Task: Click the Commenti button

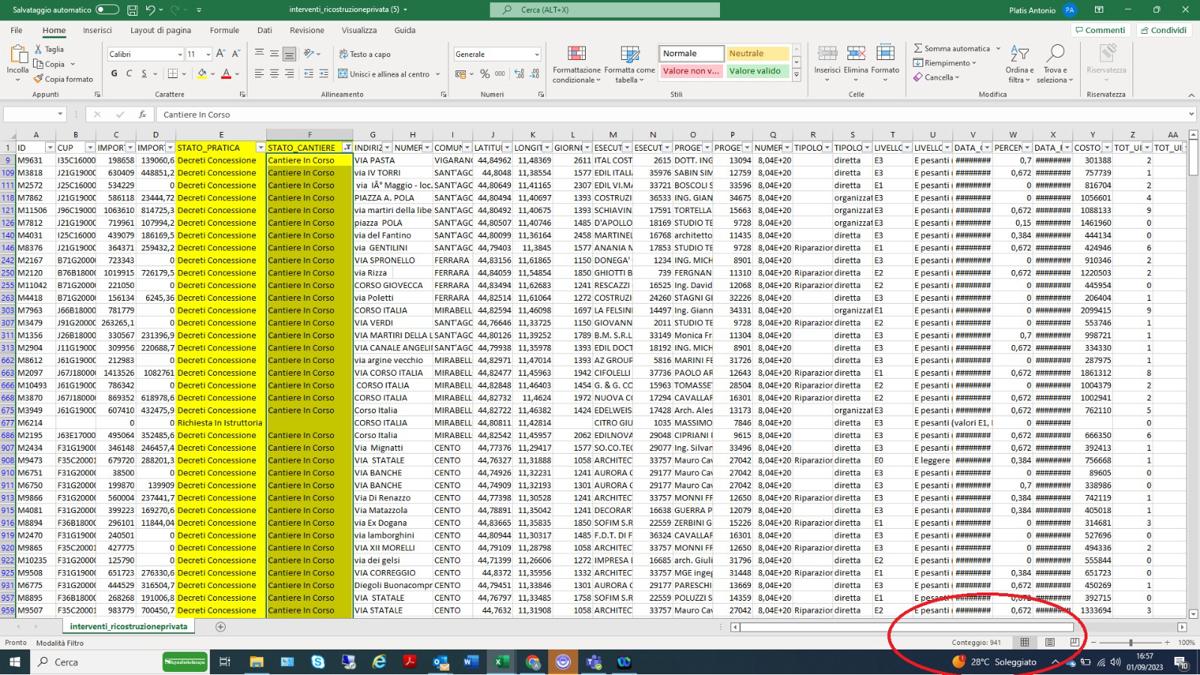Action: [1100, 30]
